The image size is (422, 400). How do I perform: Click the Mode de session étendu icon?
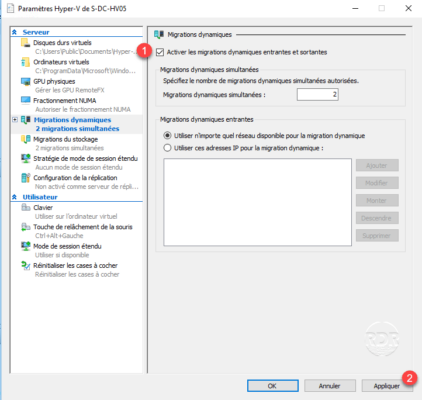26,246
